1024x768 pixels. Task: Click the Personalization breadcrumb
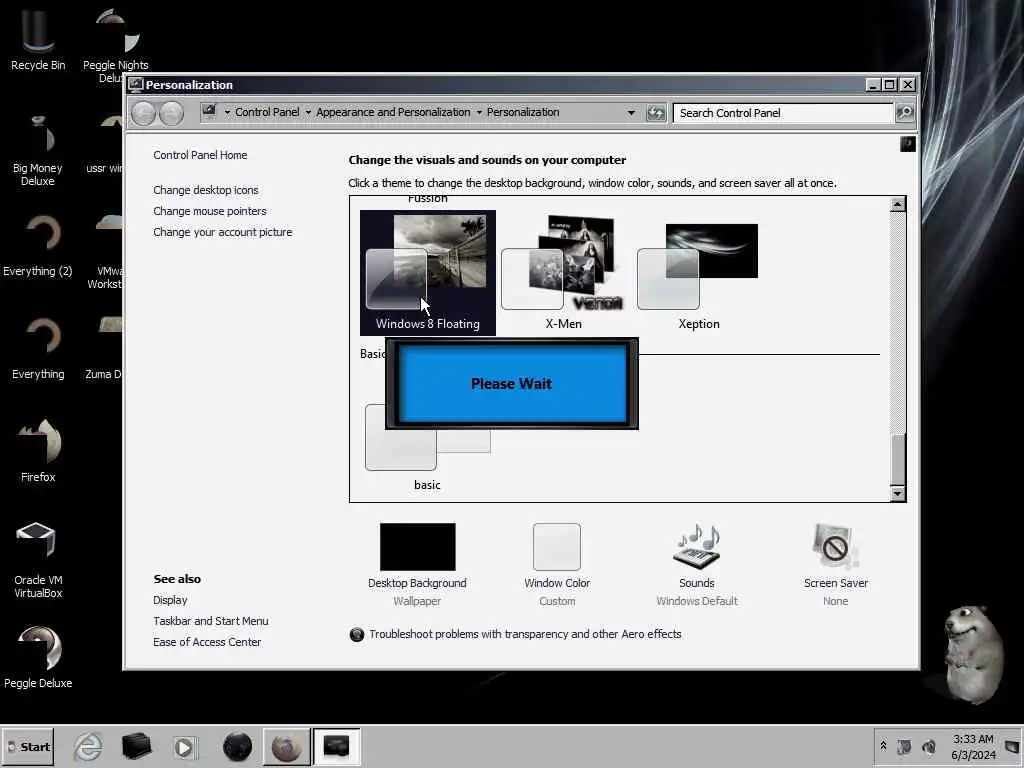click(523, 112)
